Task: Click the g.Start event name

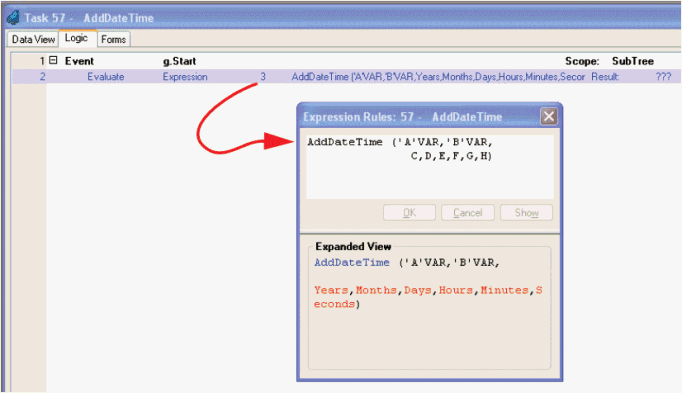Action: click(x=179, y=61)
